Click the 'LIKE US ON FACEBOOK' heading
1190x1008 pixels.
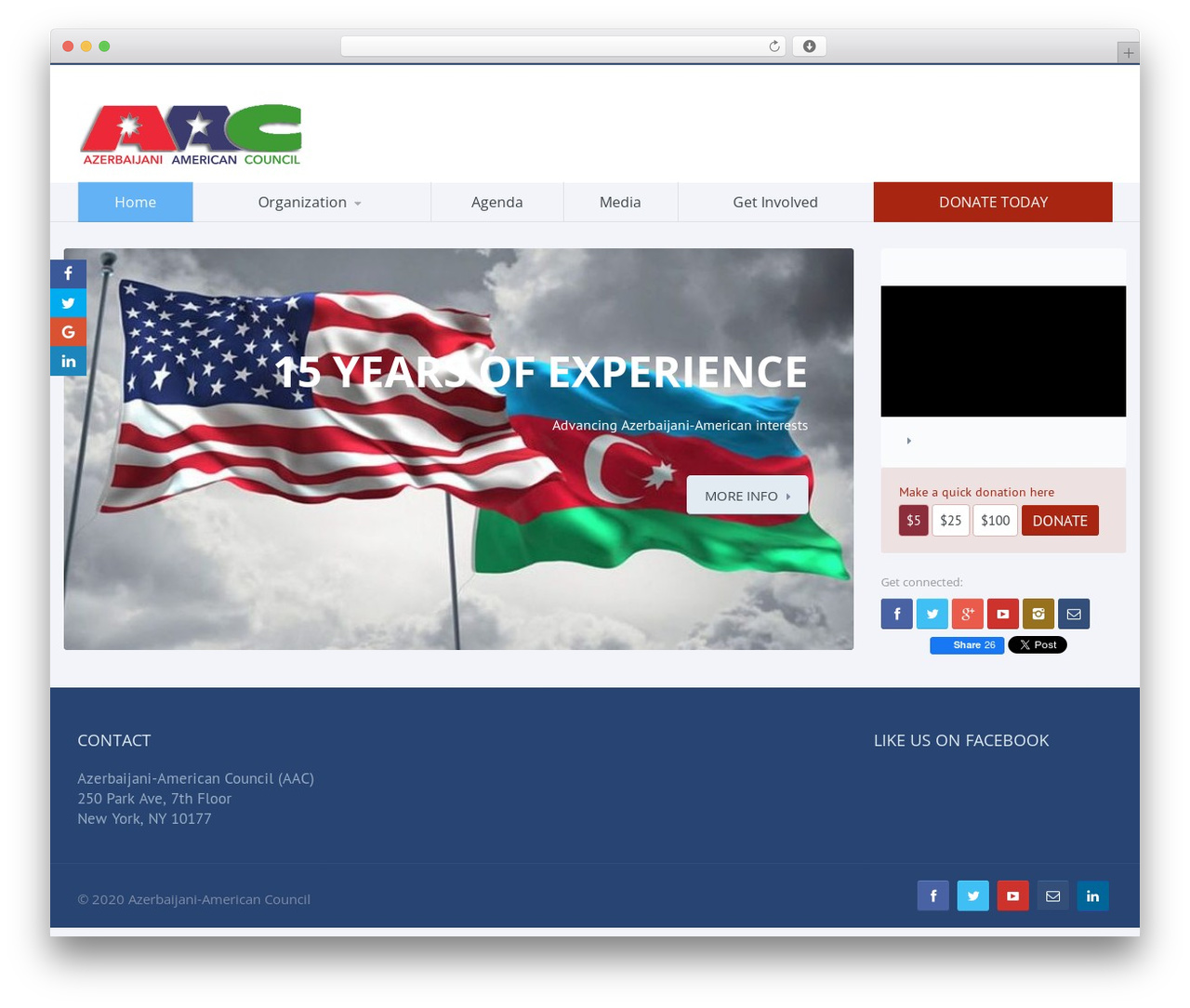click(x=961, y=740)
